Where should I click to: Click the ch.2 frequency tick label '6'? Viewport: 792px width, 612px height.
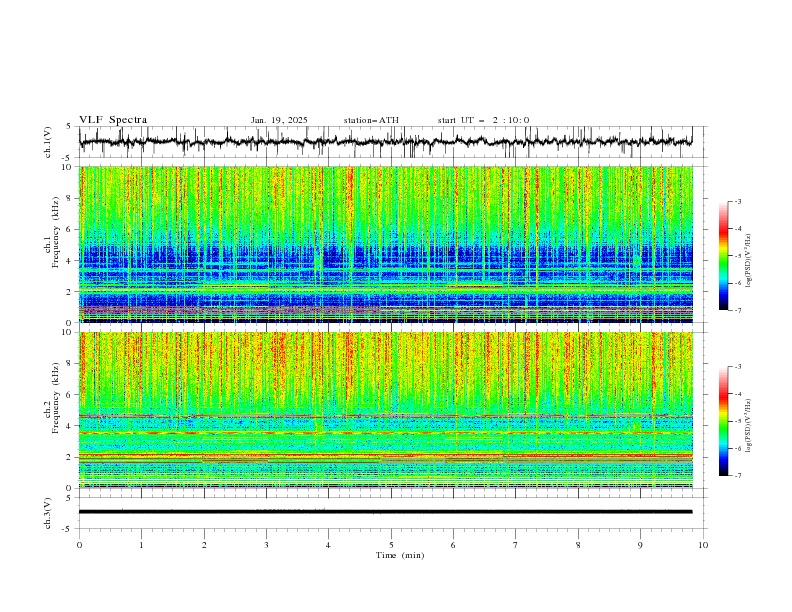(x=70, y=395)
